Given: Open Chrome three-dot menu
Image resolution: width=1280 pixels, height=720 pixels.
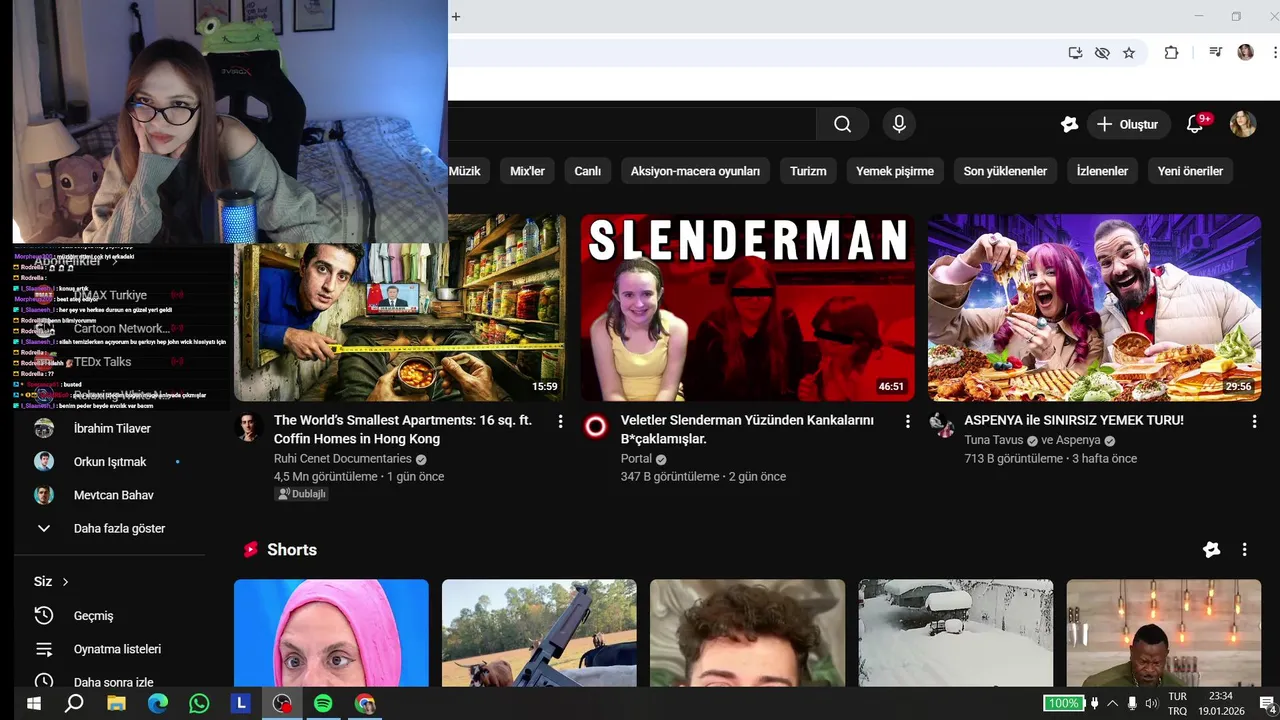Looking at the screenshot, I should pos(1276,53).
